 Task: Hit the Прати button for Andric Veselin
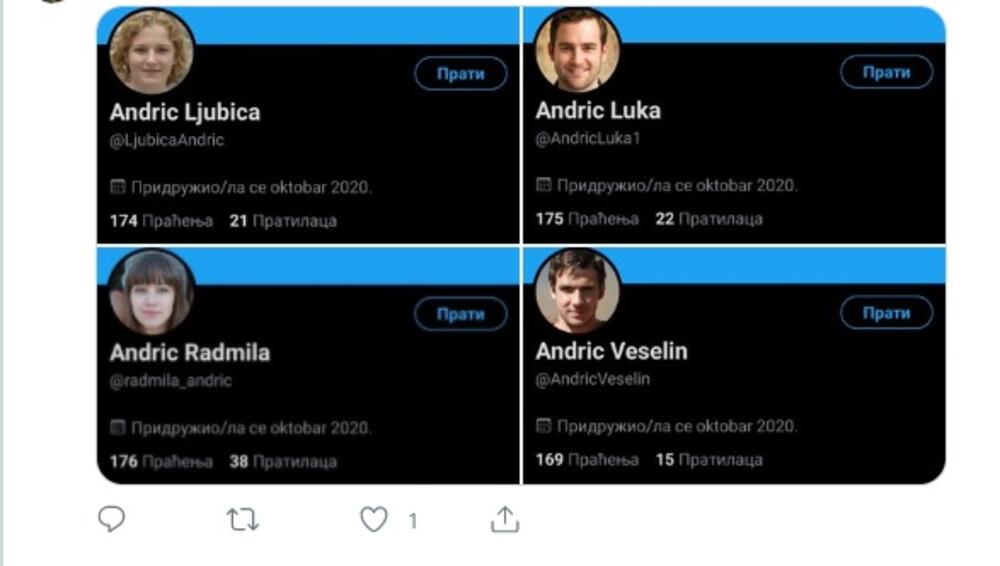tap(886, 313)
